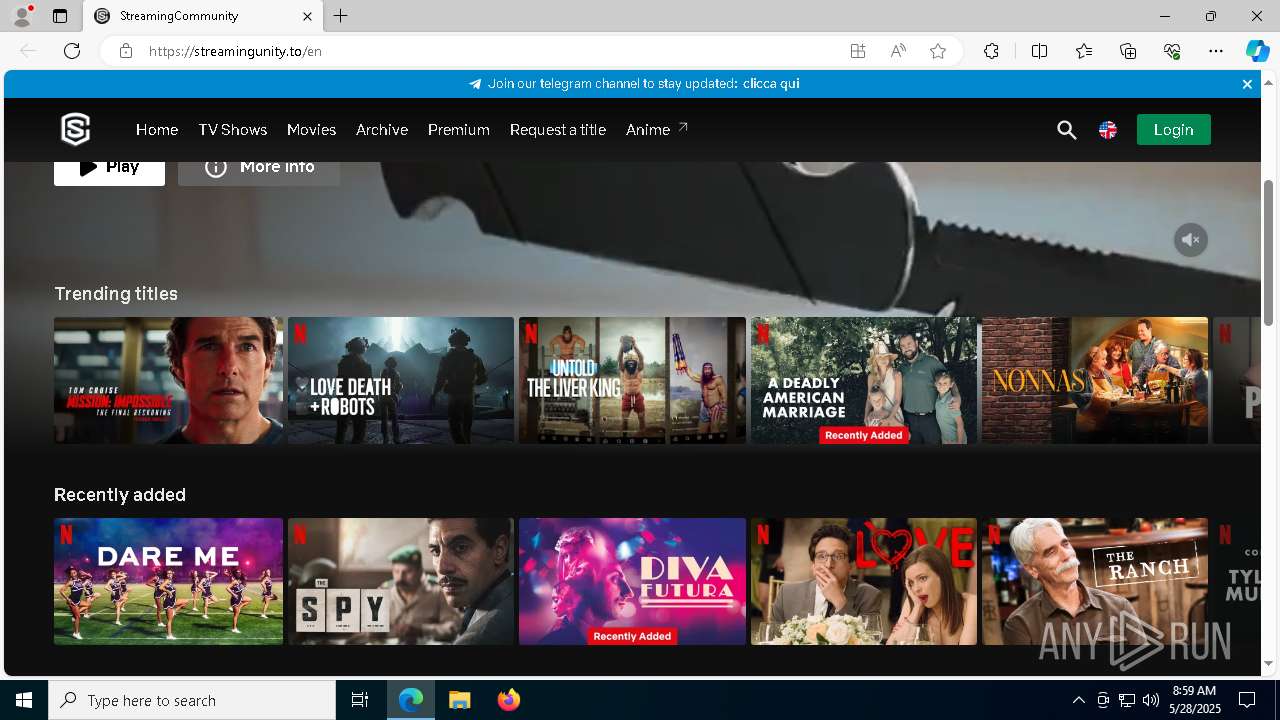Click the Edge back arrow

pyautogui.click(x=28, y=51)
